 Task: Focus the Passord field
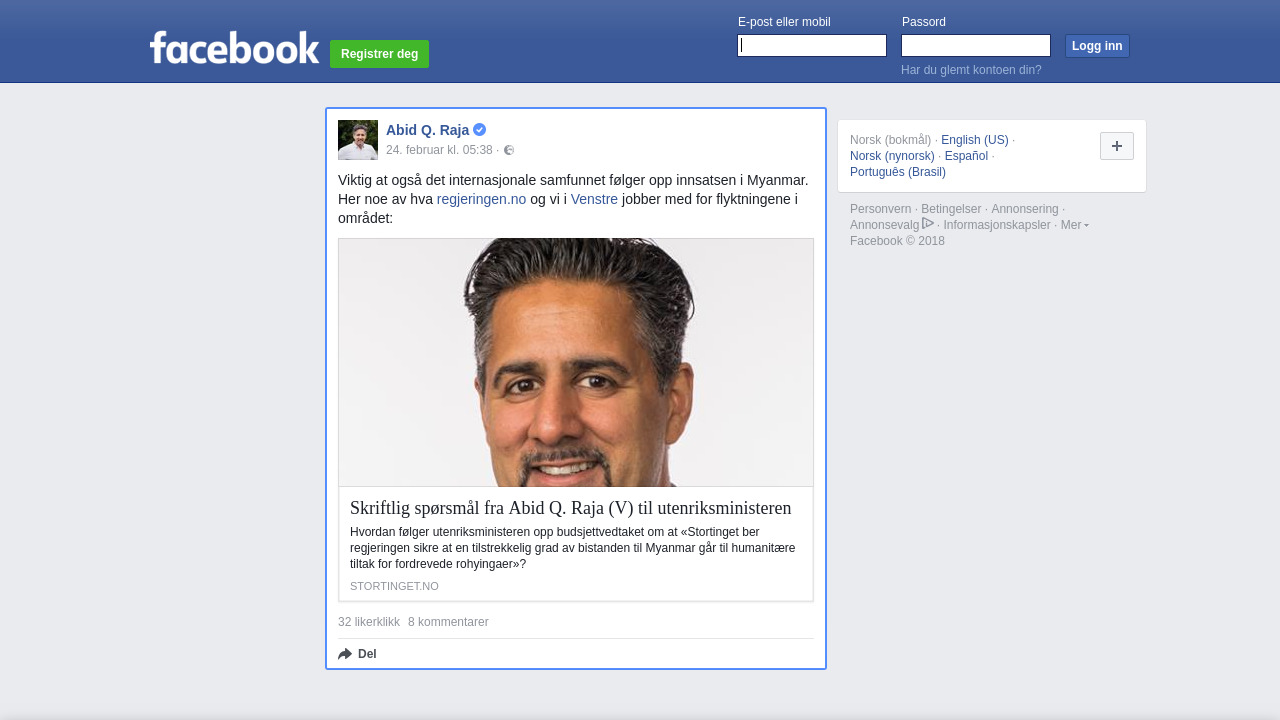(976, 46)
